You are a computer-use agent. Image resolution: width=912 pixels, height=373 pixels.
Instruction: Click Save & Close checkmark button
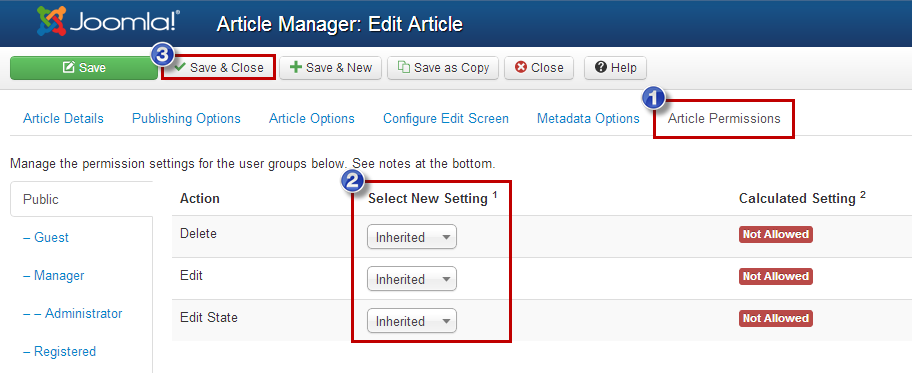(218, 68)
